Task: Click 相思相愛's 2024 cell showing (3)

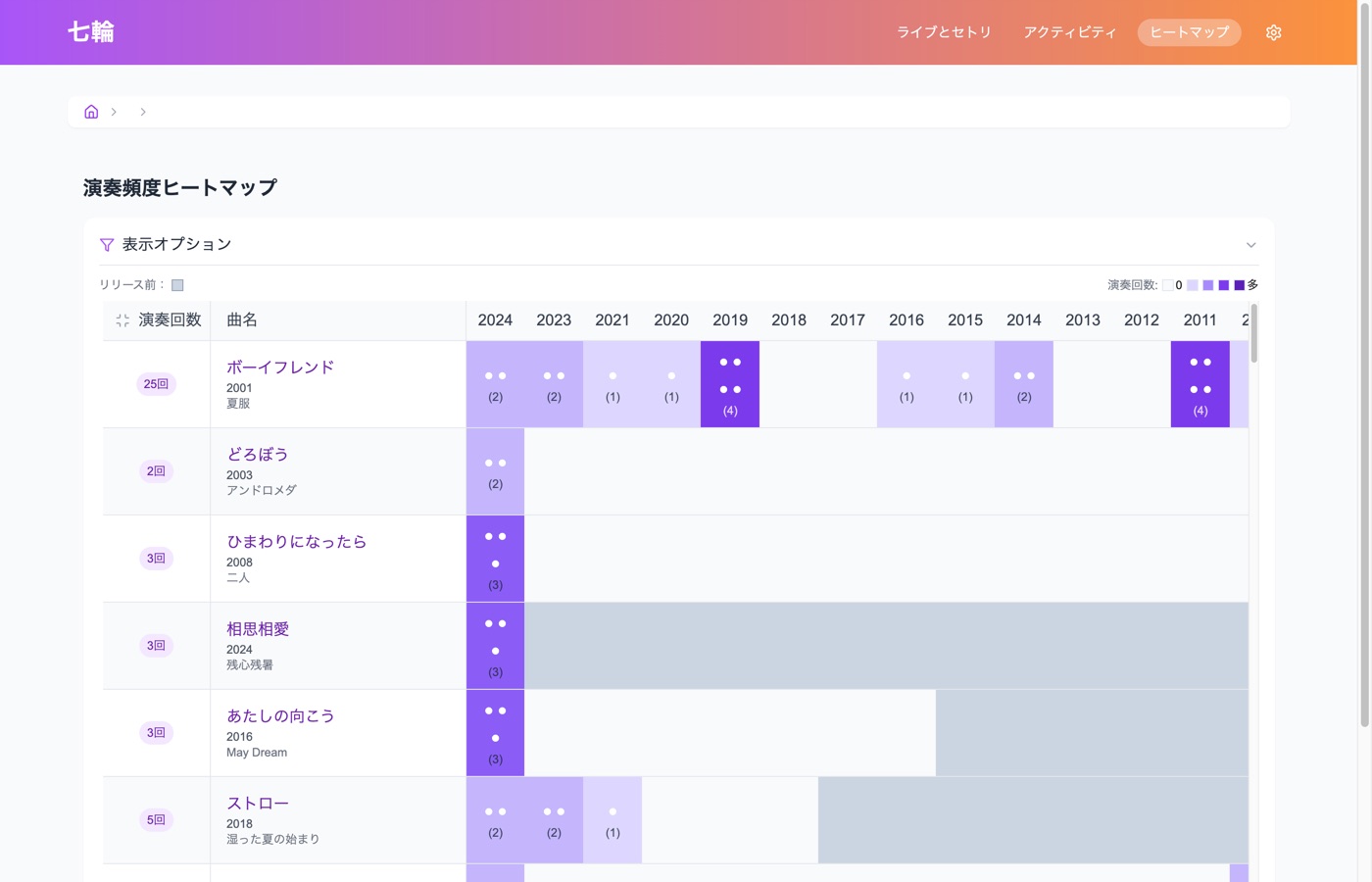Action: pos(495,646)
